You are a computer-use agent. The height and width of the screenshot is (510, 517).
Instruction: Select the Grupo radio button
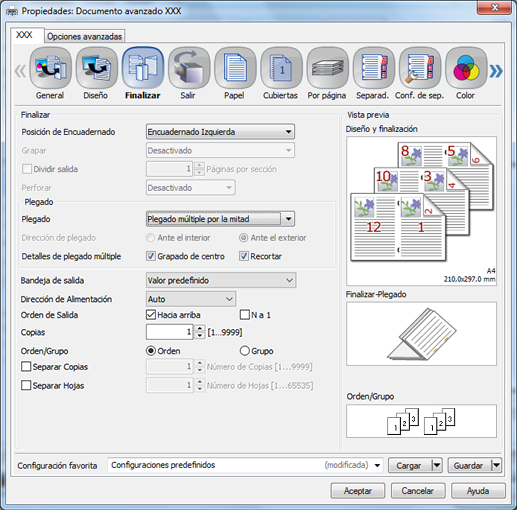[x=245, y=351]
